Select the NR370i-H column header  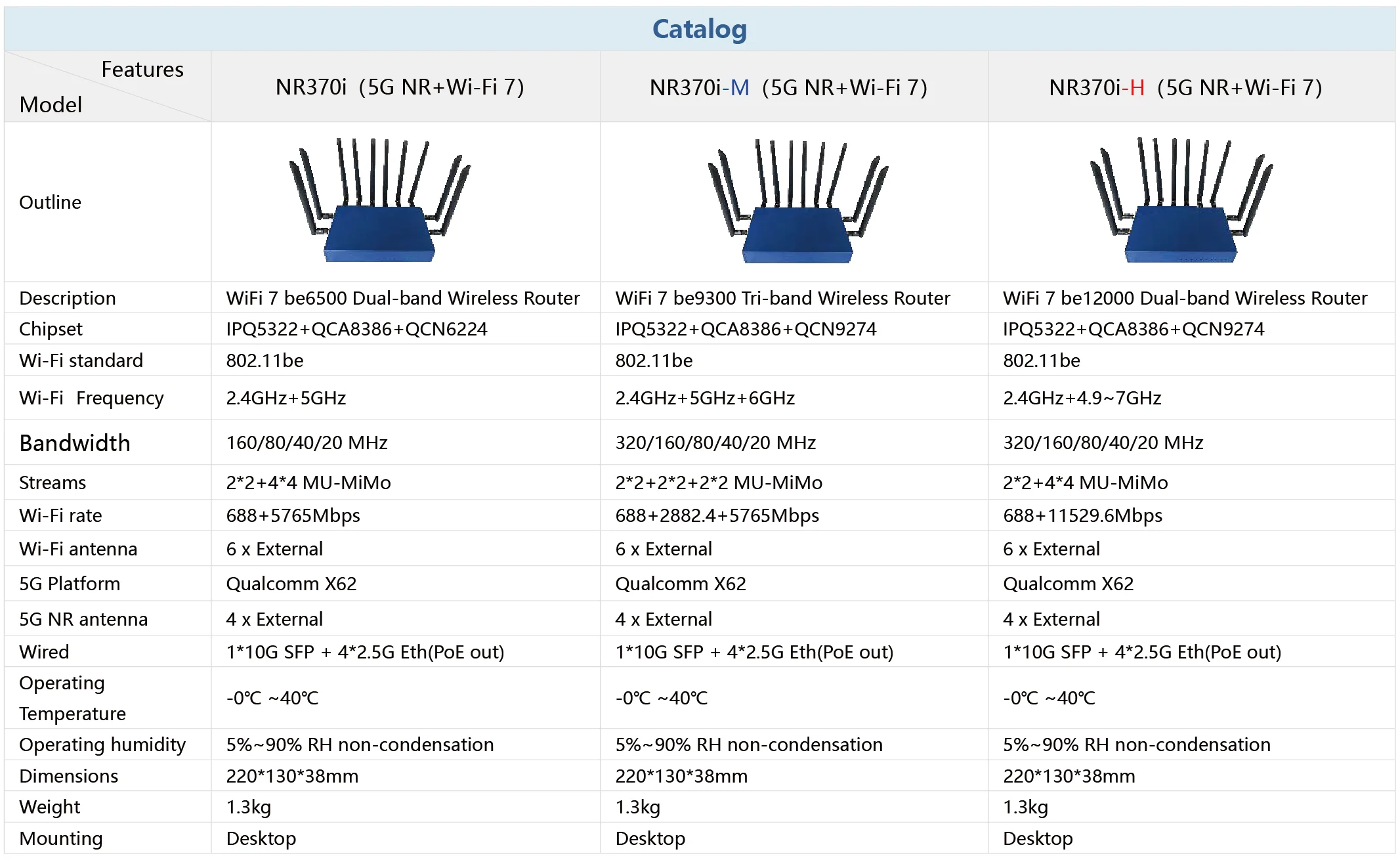pyautogui.click(x=1185, y=87)
